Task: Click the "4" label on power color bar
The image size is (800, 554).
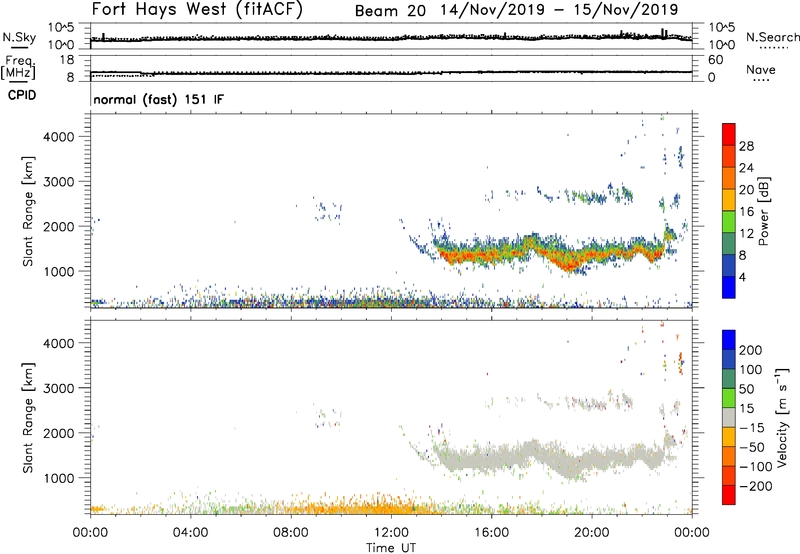Action: (742, 277)
